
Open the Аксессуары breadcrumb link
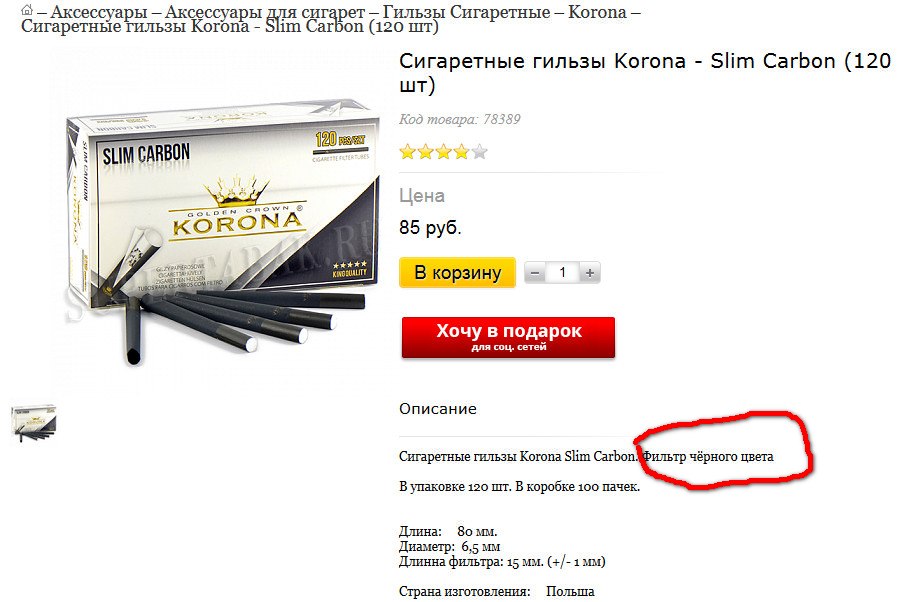(98, 12)
